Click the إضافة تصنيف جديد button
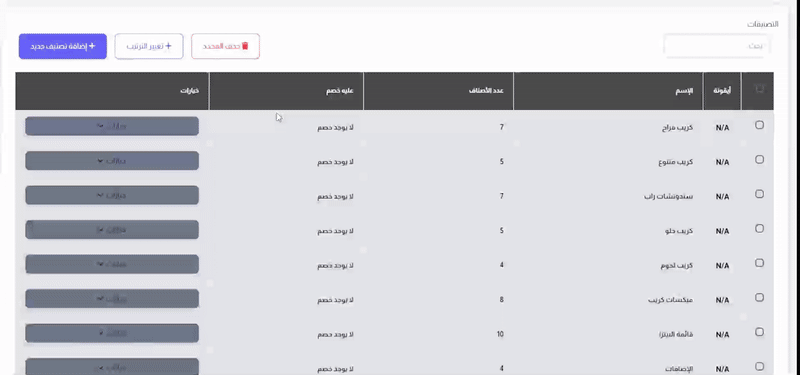Viewport: 800px width, 375px height. tap(63, 46)
